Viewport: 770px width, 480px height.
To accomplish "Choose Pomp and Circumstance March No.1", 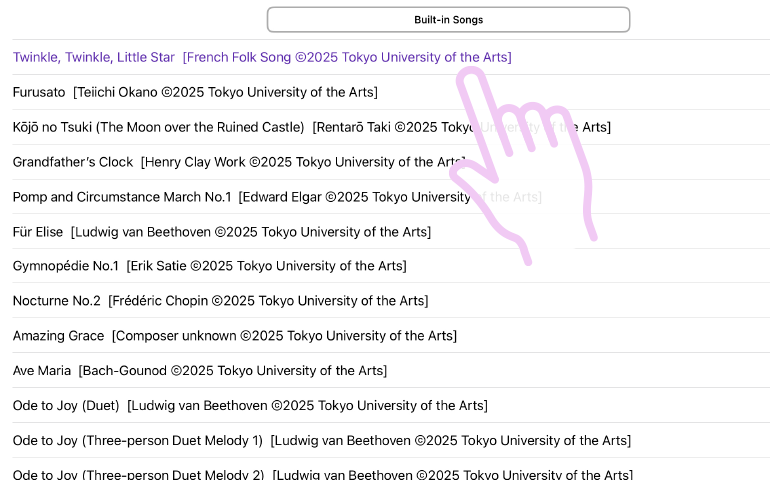I will [x=391, y=197].
